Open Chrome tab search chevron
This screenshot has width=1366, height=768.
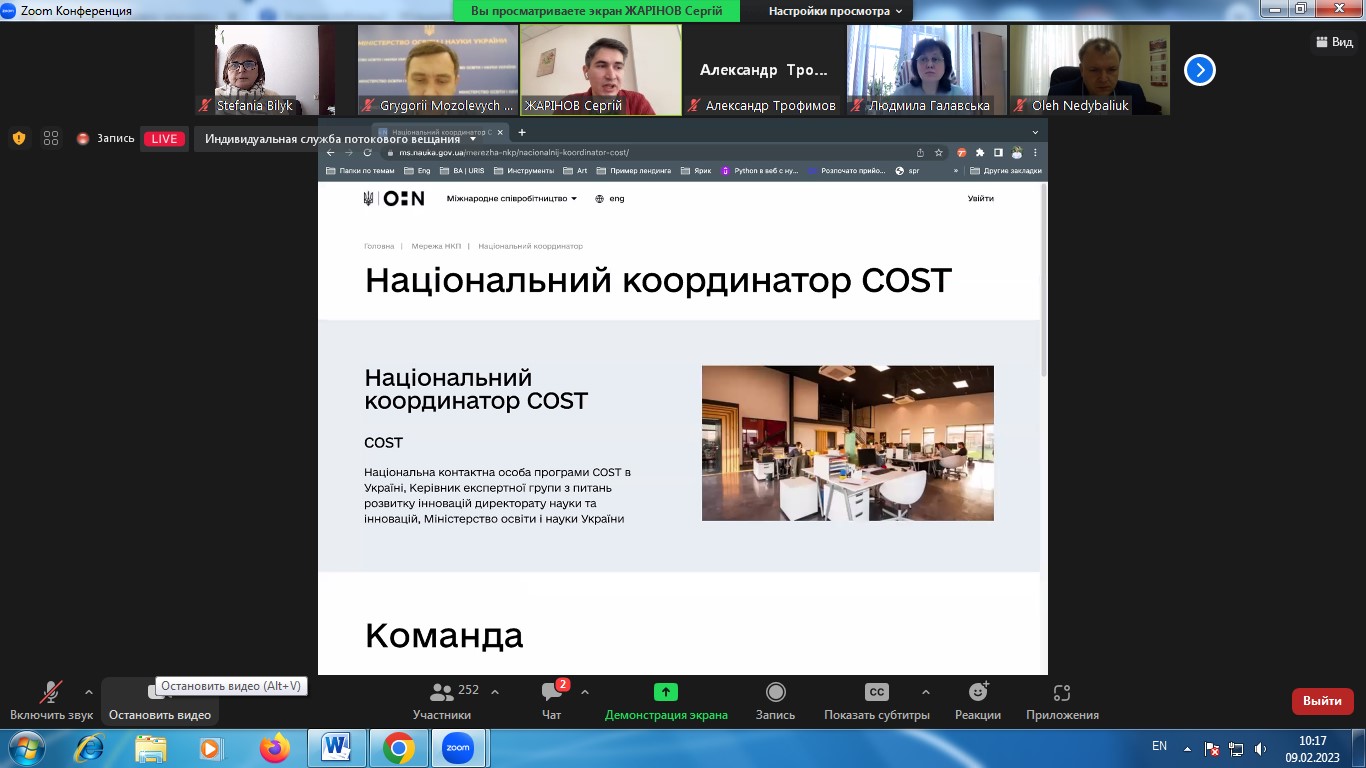pos(1035,132)
